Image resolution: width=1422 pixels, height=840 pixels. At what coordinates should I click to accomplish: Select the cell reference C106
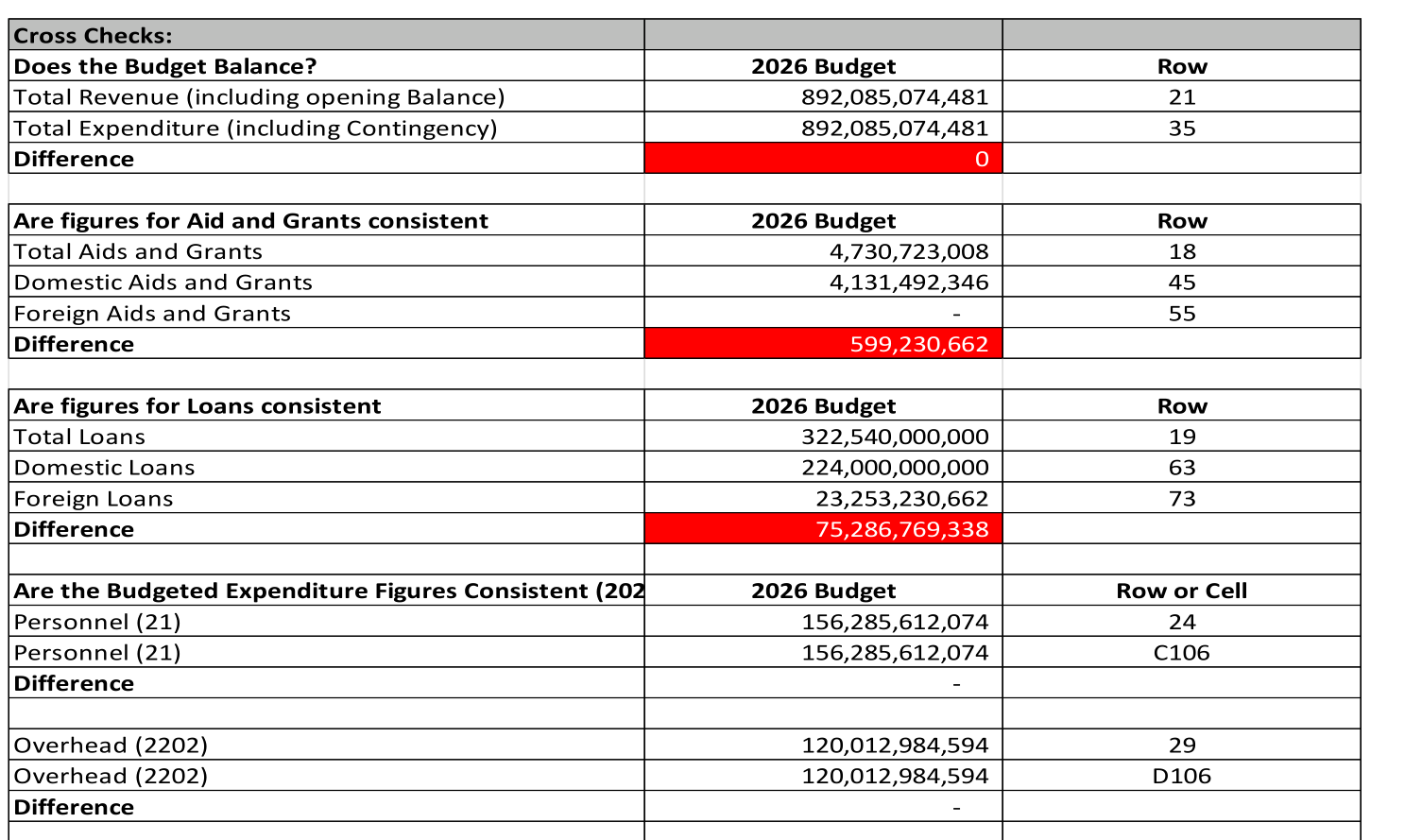pyautogui.click(x=1182, y=653)
